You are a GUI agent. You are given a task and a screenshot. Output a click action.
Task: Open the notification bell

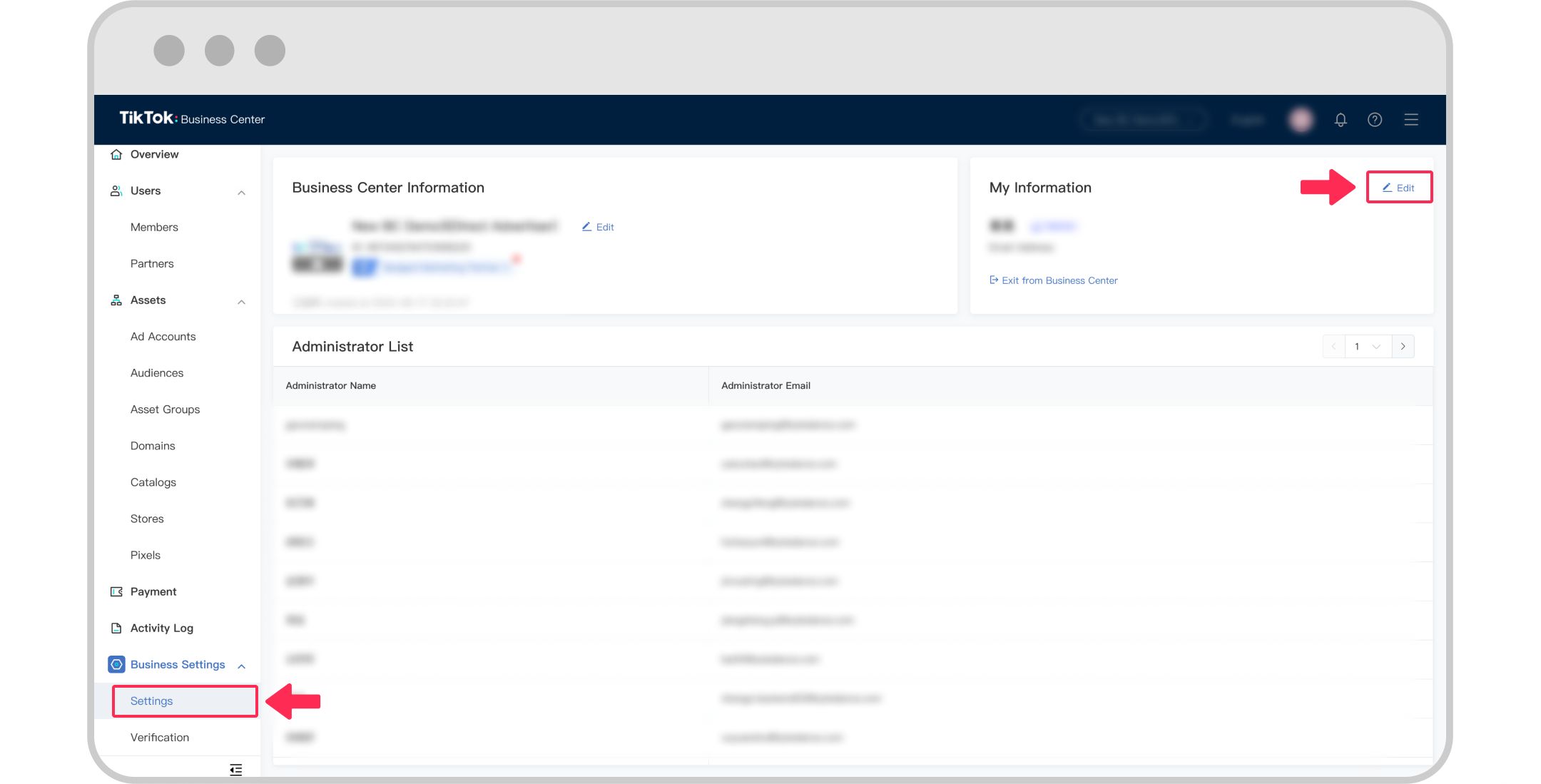[1341, 119]
